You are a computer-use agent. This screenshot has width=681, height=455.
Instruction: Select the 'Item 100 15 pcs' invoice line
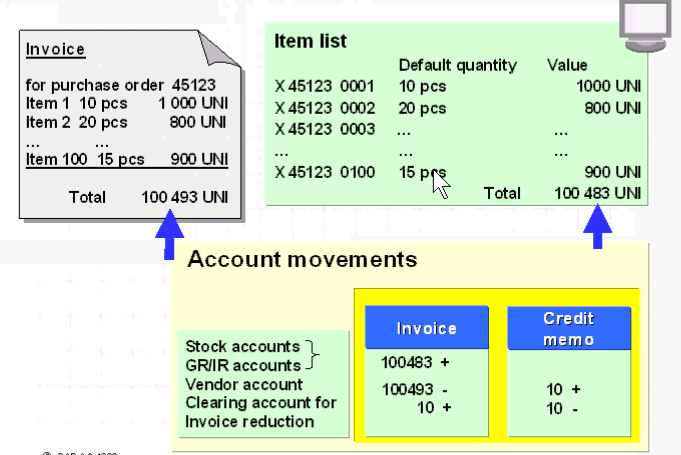click(x=127, y=159)
